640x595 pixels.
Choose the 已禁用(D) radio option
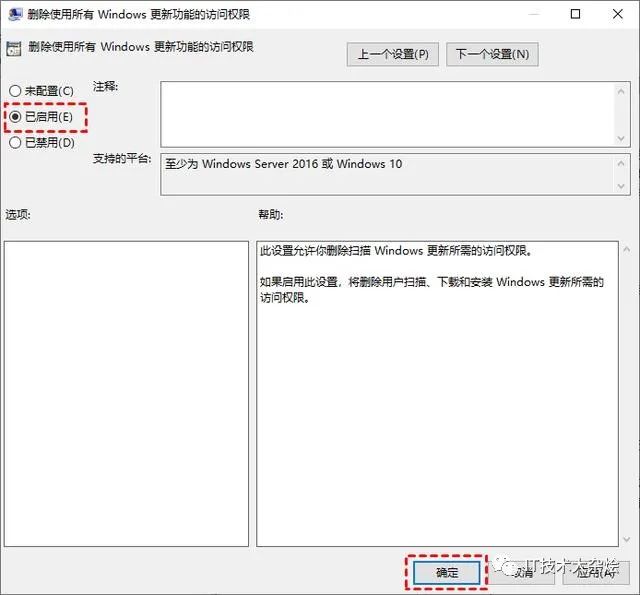(x=42, y=143)
